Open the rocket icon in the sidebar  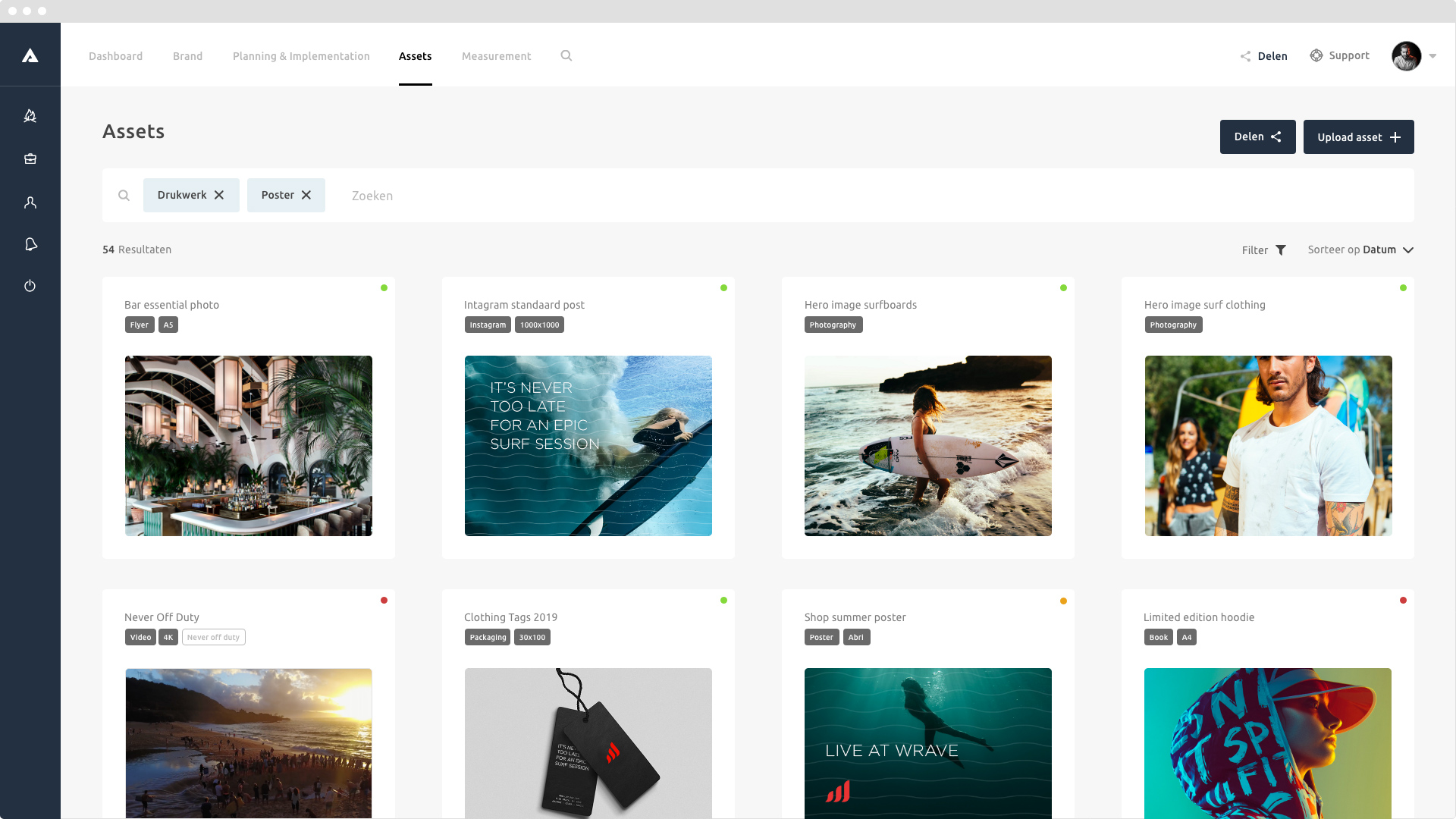coord(30,116)
